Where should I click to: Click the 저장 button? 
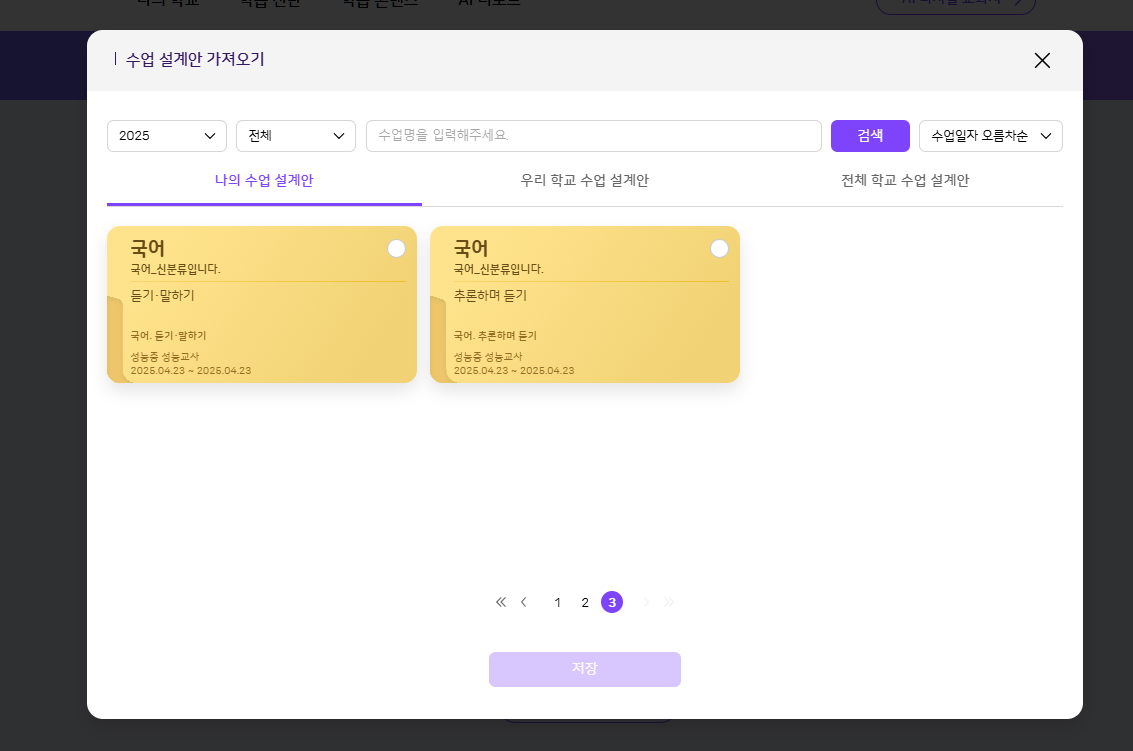coord(585,669)
